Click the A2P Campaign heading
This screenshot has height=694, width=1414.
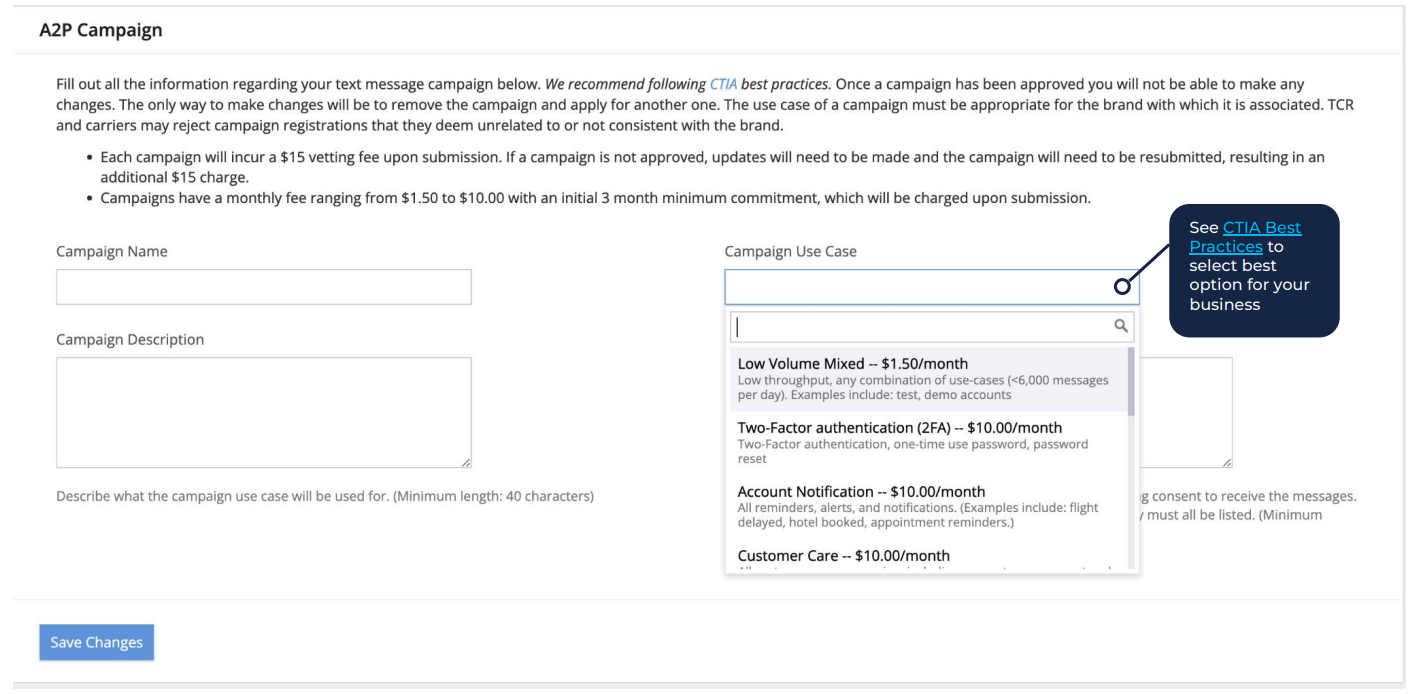(100, 30)
